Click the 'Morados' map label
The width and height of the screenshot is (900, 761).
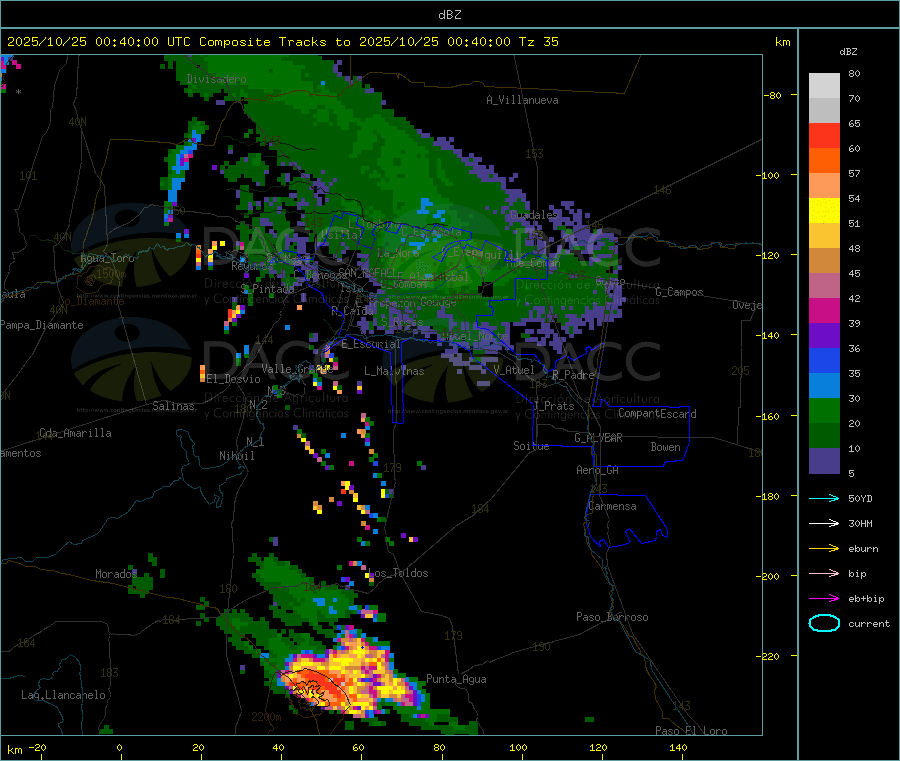point(116,574)
